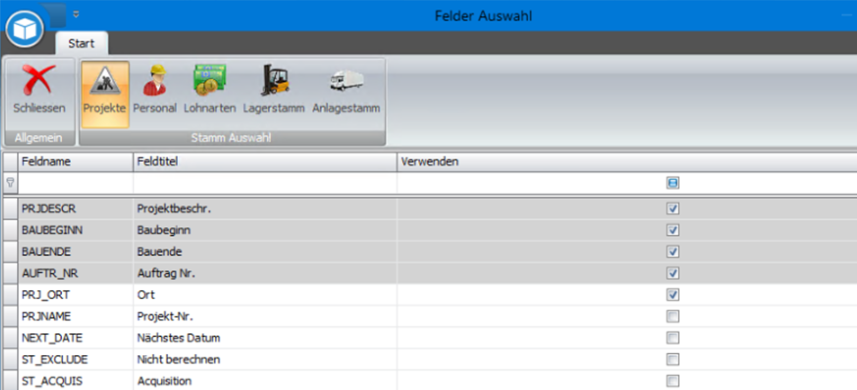This screenshot has height=390, width=857.
Task: Select the ST_EXCLUDE field name cell
Action: (76, 359)
